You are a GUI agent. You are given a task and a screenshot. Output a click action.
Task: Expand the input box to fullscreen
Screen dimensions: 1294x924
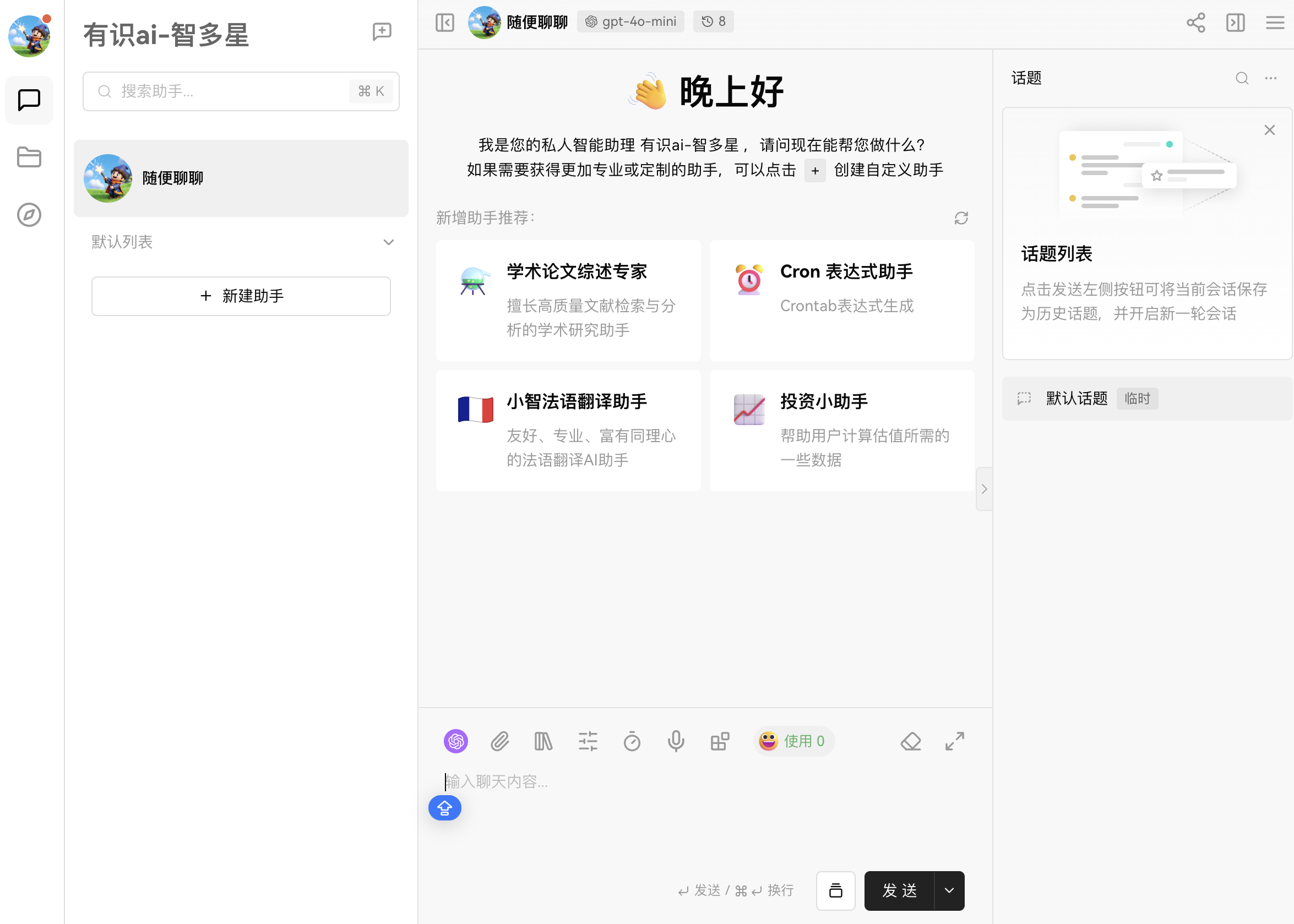[954, 741]
